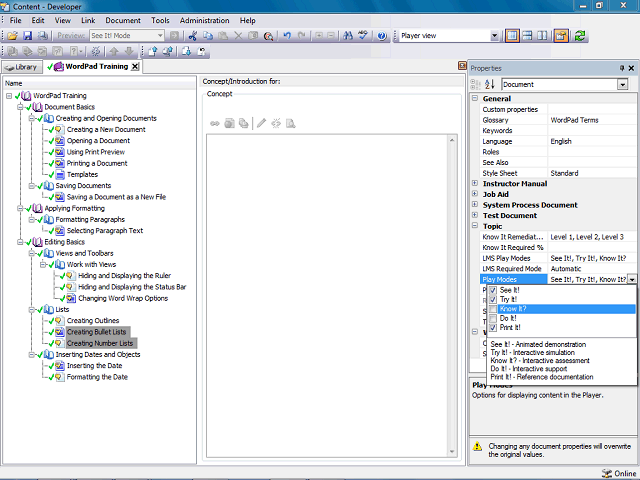Open the Tools menu
This screenshot has width=640, height=480.
[160, 20]
